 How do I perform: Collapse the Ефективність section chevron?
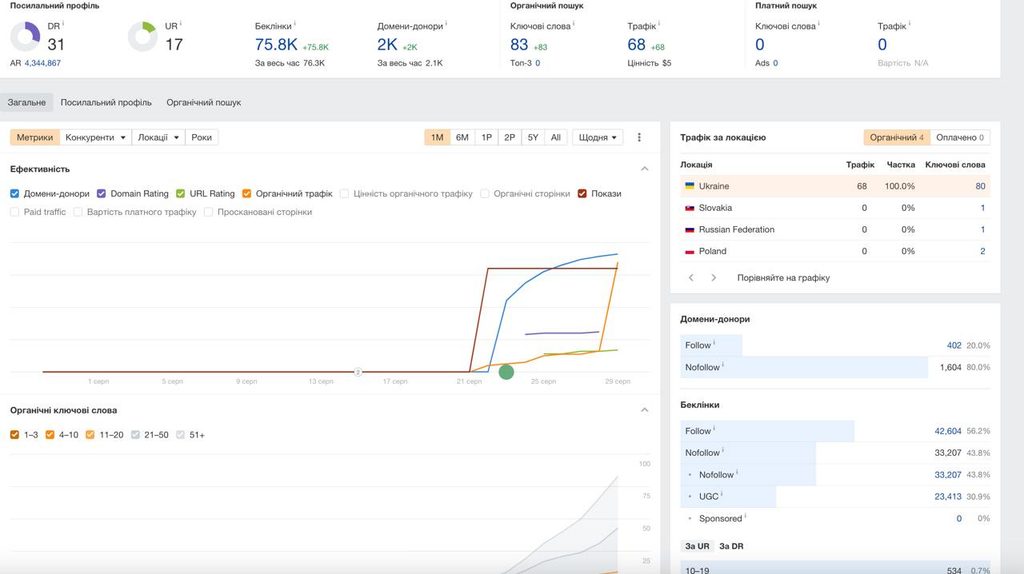(x=645, y=168)
